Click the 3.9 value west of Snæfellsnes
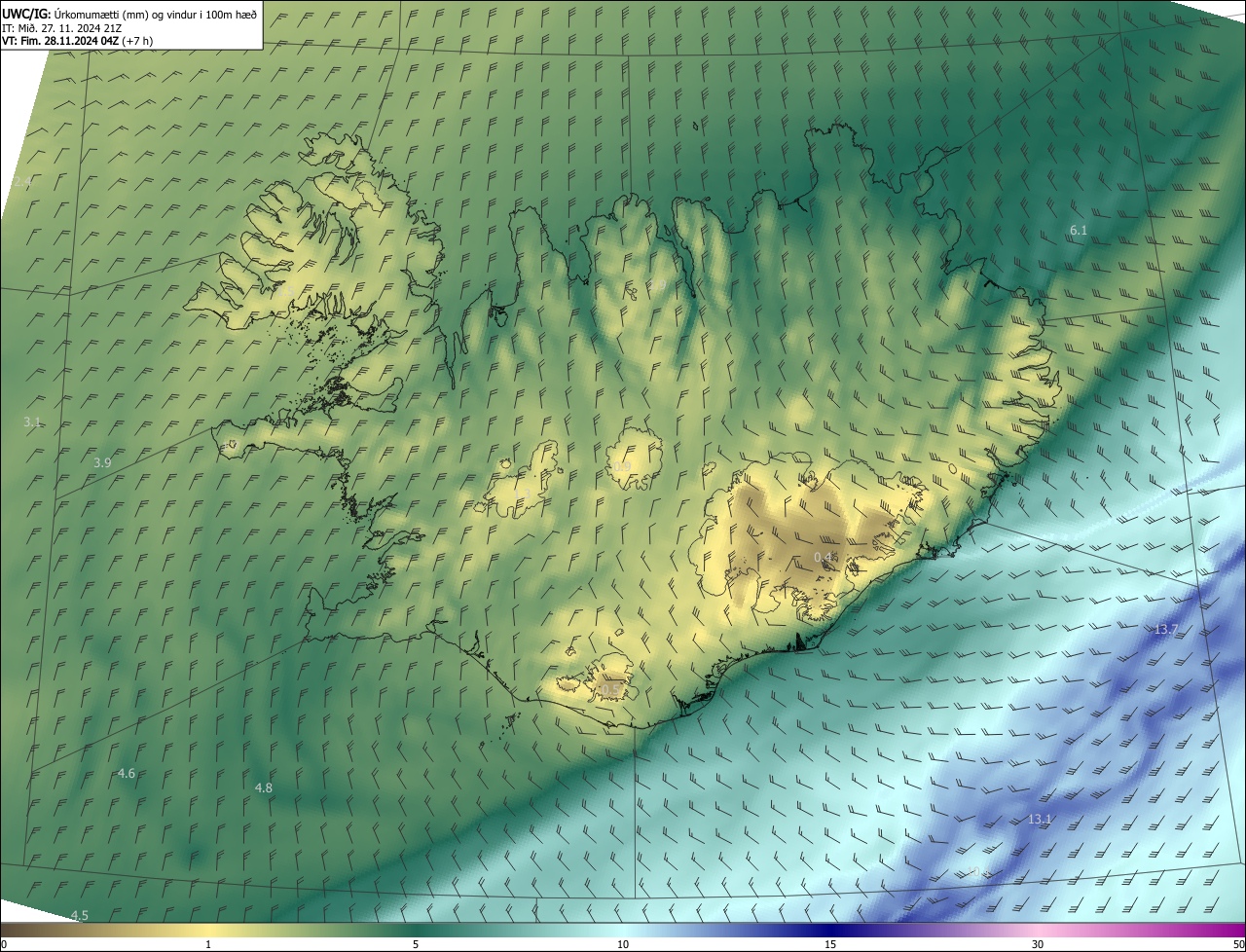This screenshot has height=952, width=1246. point(102,463)
